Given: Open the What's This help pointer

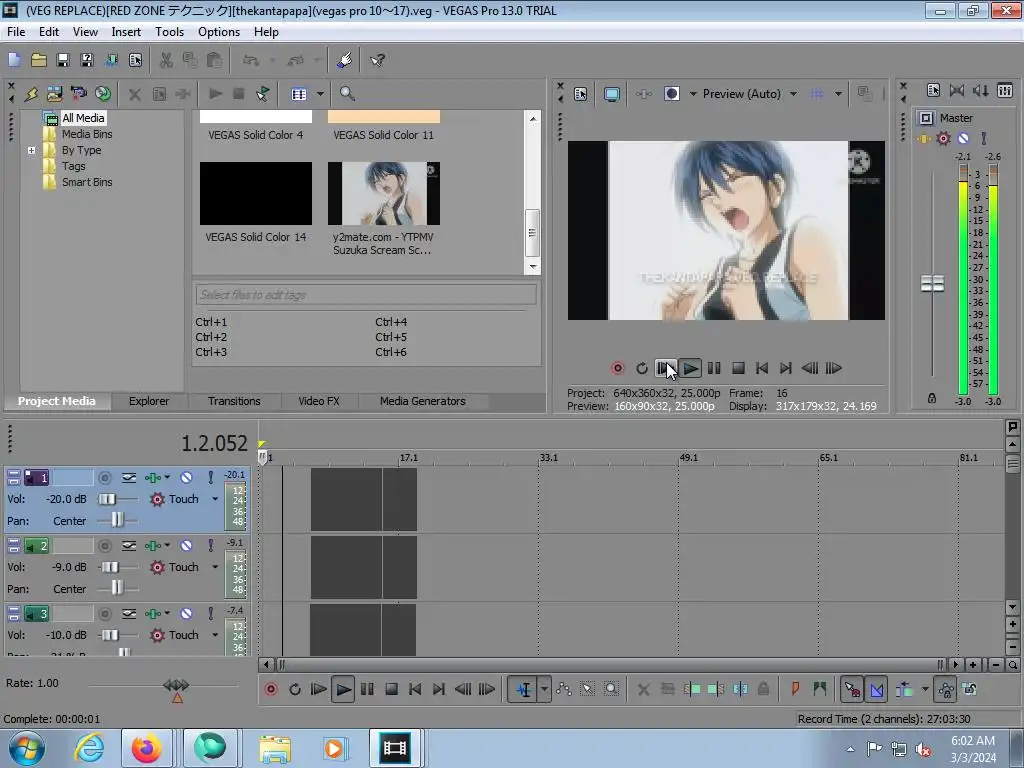Looking at the screenshot, I should point(377,60).
